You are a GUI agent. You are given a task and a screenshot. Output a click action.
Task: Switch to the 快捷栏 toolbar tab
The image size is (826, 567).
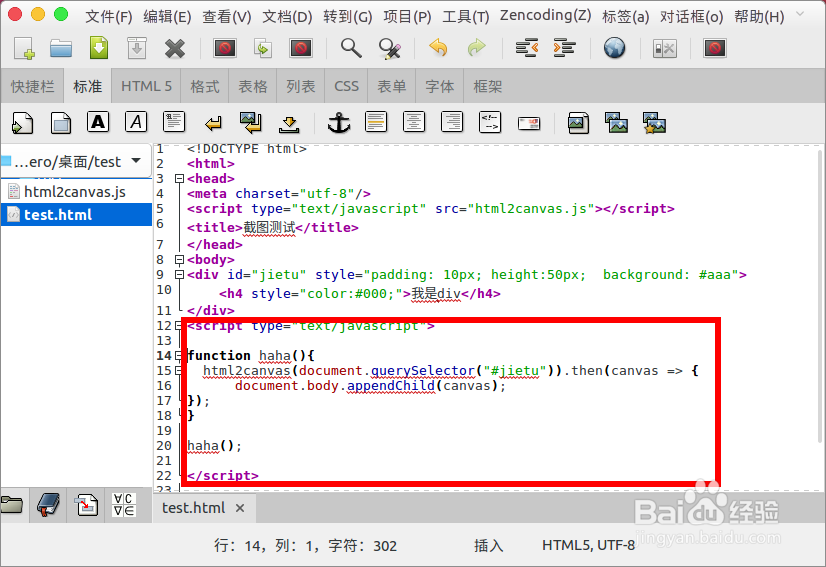pyautogui.click(x=33, y=86)
